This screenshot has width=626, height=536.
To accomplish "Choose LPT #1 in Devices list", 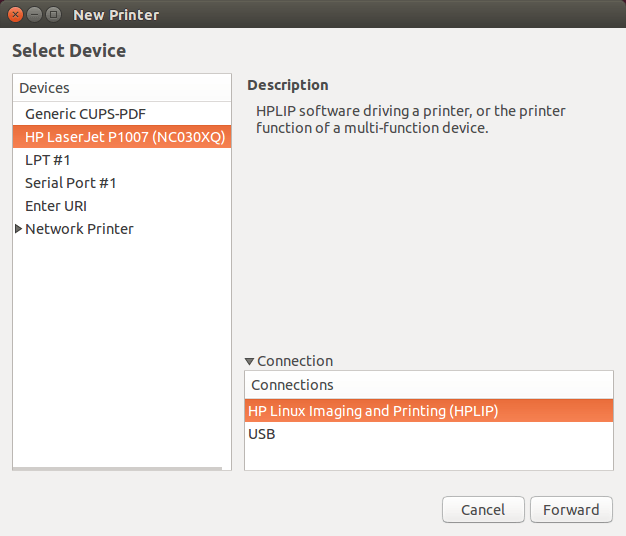I will (48, 160).
